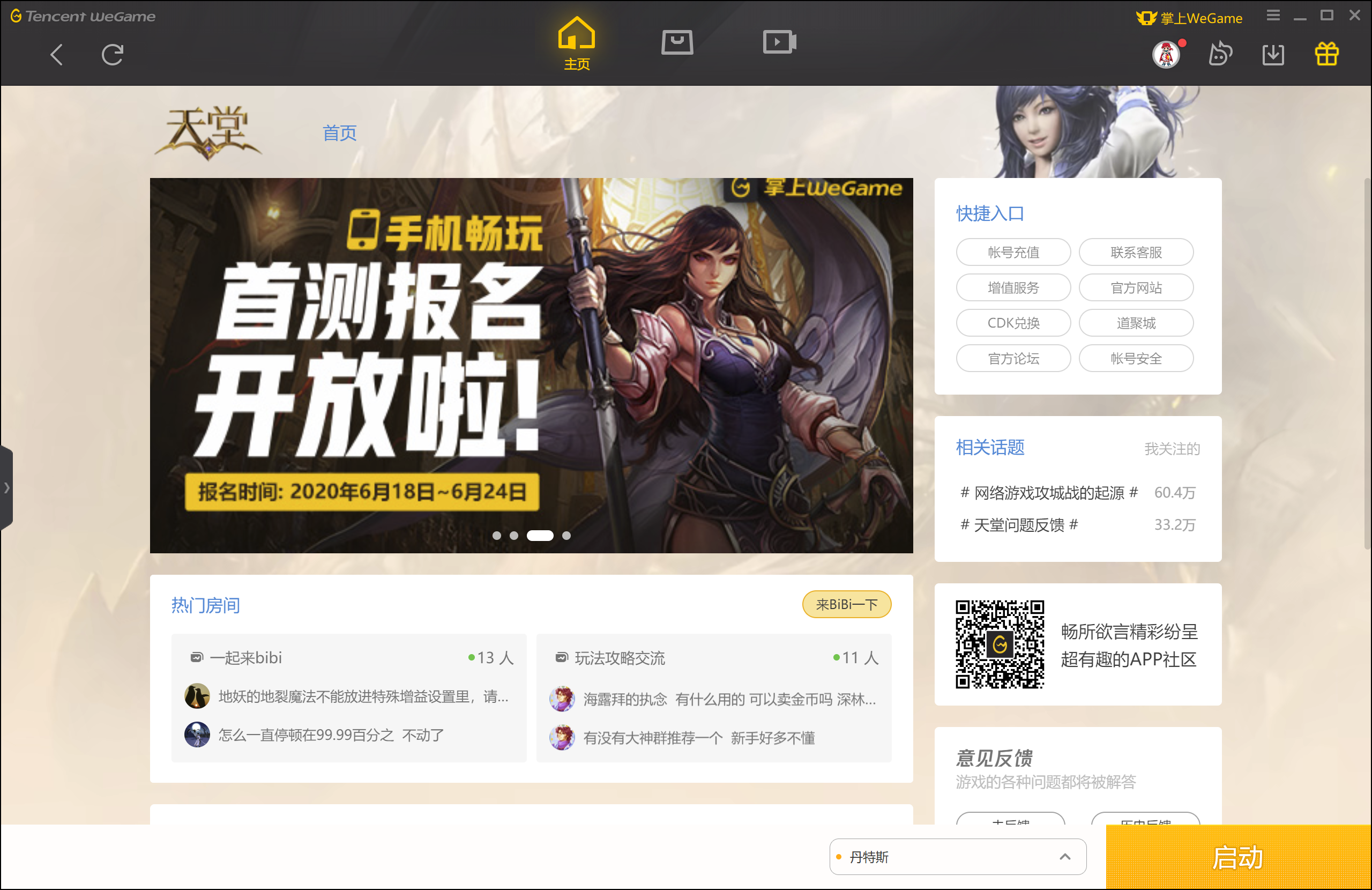
Task: Click the 玩法攻略交流 chat bubble icon
Action: tap(562, 657)
